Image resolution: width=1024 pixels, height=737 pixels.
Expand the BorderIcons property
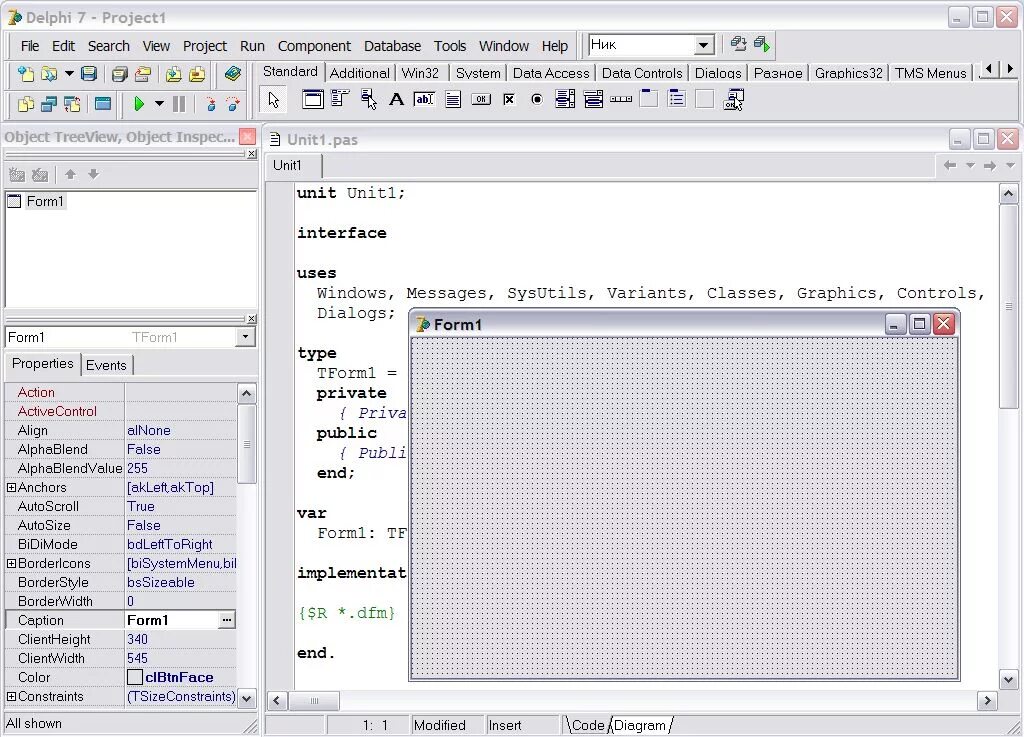pos(11,563)
